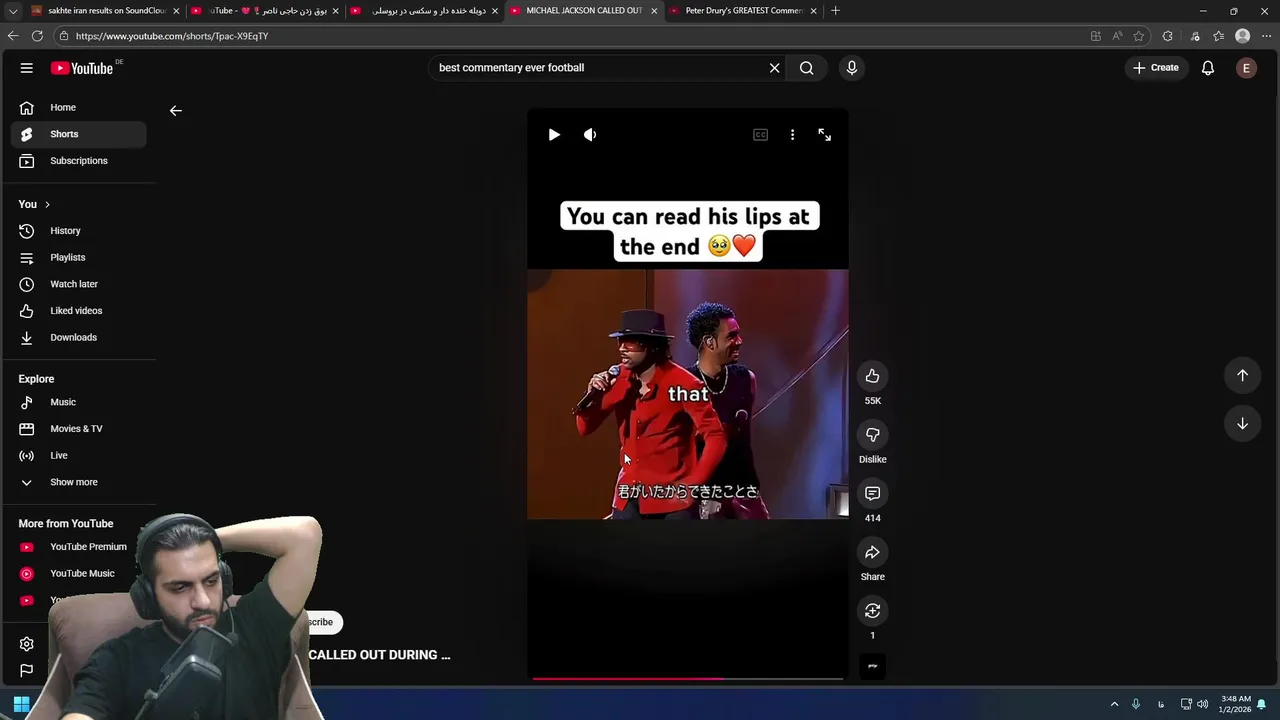This screenshot has height=720, width=1280.
Task: Open Liked videos in the sidebar
Action: point(78,311)
